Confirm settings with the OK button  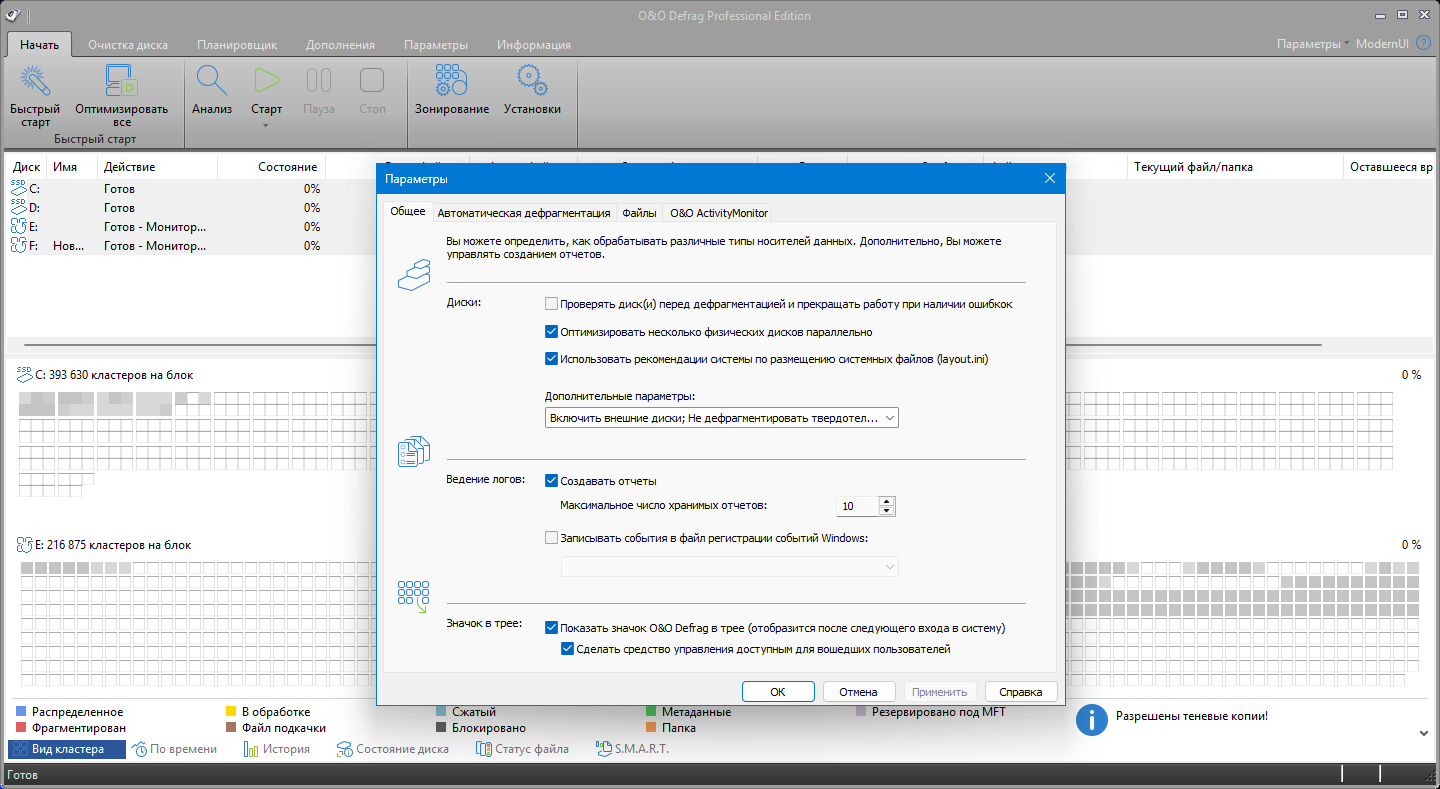777,692
